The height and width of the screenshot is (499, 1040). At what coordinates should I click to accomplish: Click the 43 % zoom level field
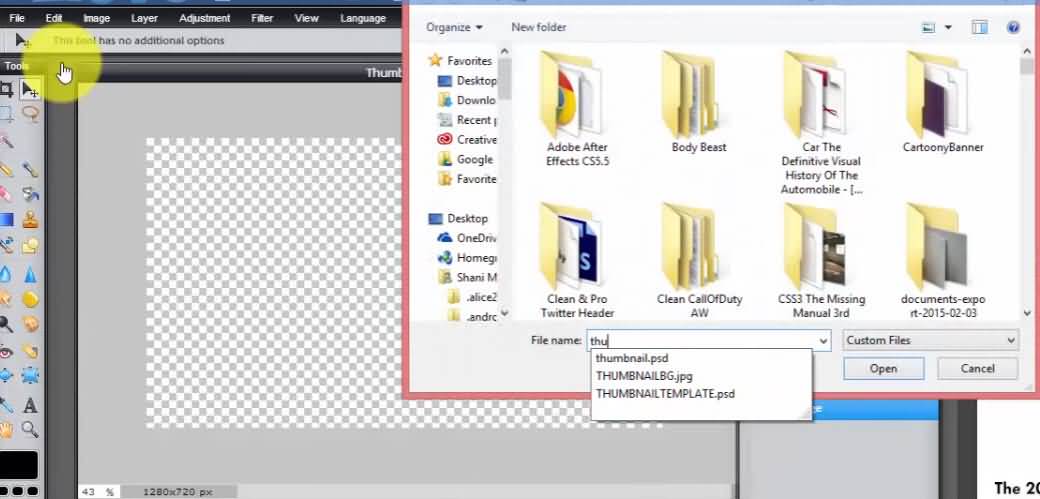[x=98, y=492]
